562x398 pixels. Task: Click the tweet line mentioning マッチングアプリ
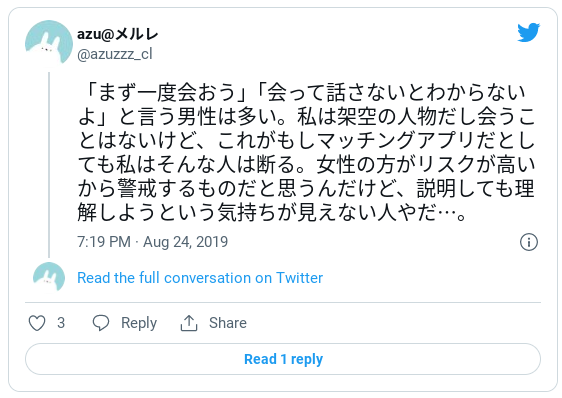(307, 141)
